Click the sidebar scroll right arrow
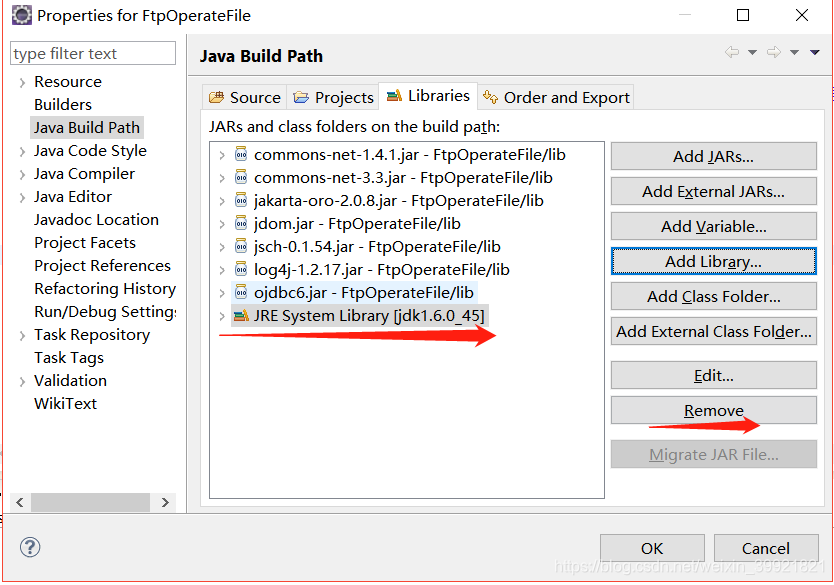The width and height of the screenshot is (834, 585). [165, 503]
